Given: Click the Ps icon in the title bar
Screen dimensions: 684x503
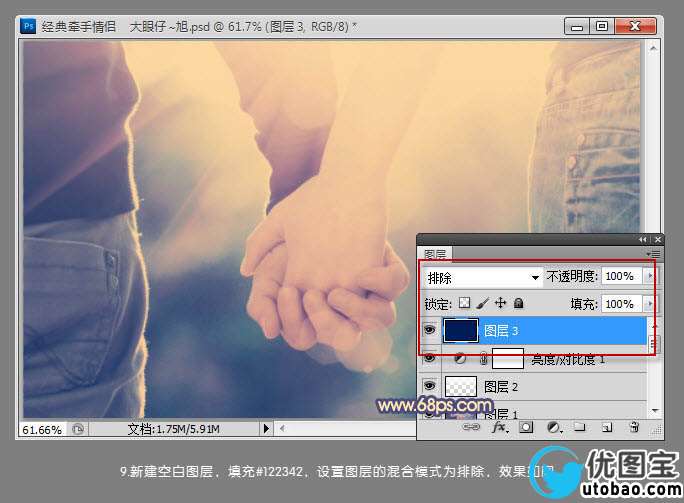Looking at the screenshot, I should (28, 26).
